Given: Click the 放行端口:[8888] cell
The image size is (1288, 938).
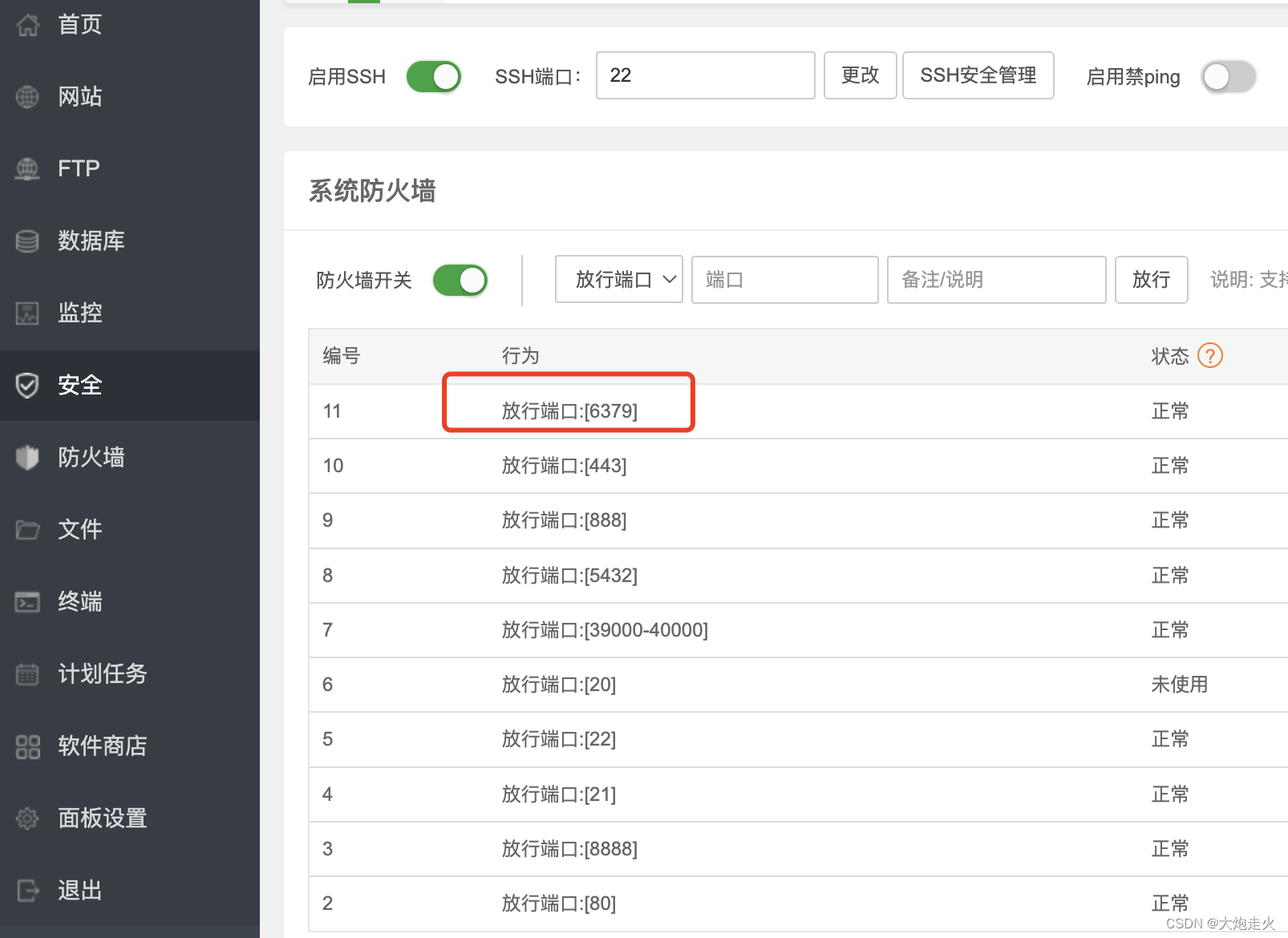Looking at the screenshot, I should 569,849.
